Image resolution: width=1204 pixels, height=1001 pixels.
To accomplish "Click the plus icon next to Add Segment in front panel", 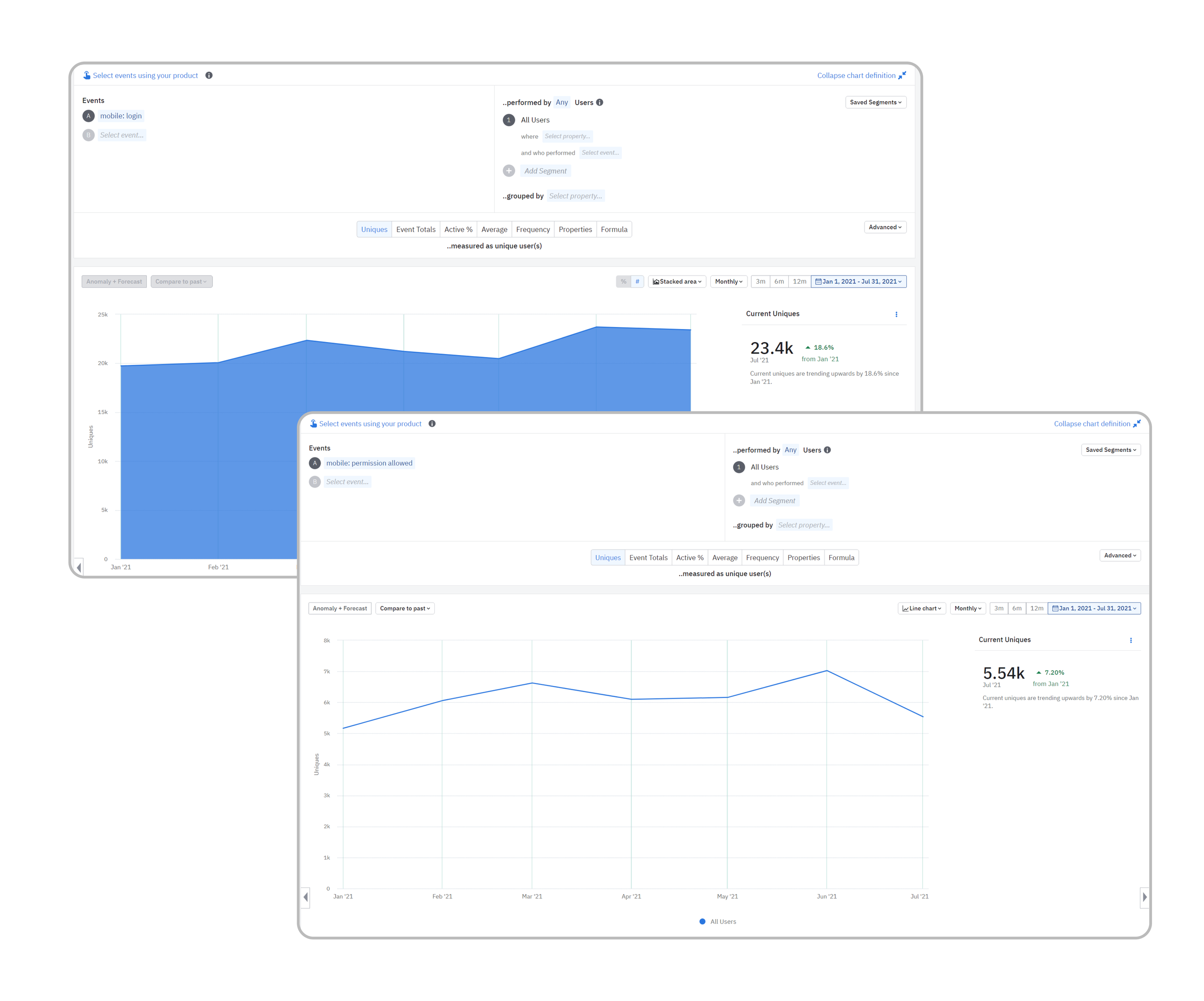I will (x=739, y=500).
